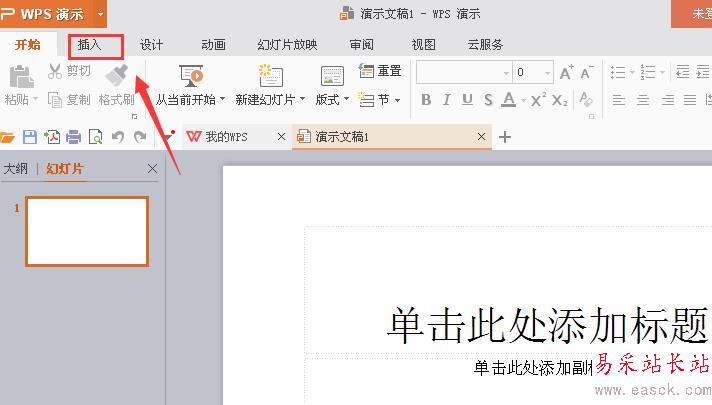Click the save floppy disk icon
Image resolution: width=712 pixels, height=405 pixels.
pos(30,137)
